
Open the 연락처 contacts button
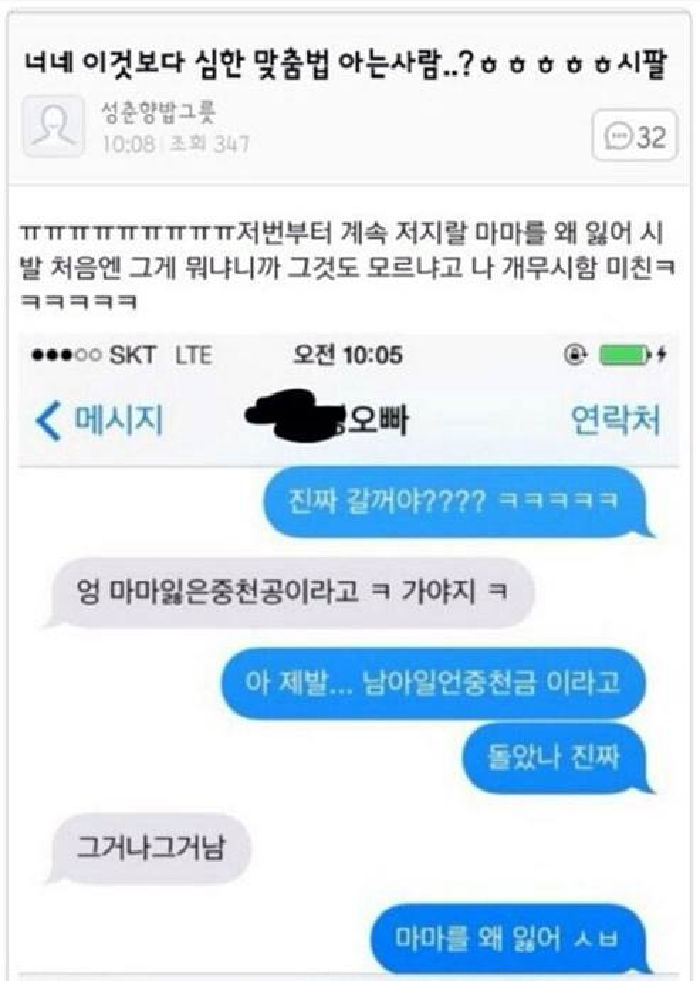(615, 420)
